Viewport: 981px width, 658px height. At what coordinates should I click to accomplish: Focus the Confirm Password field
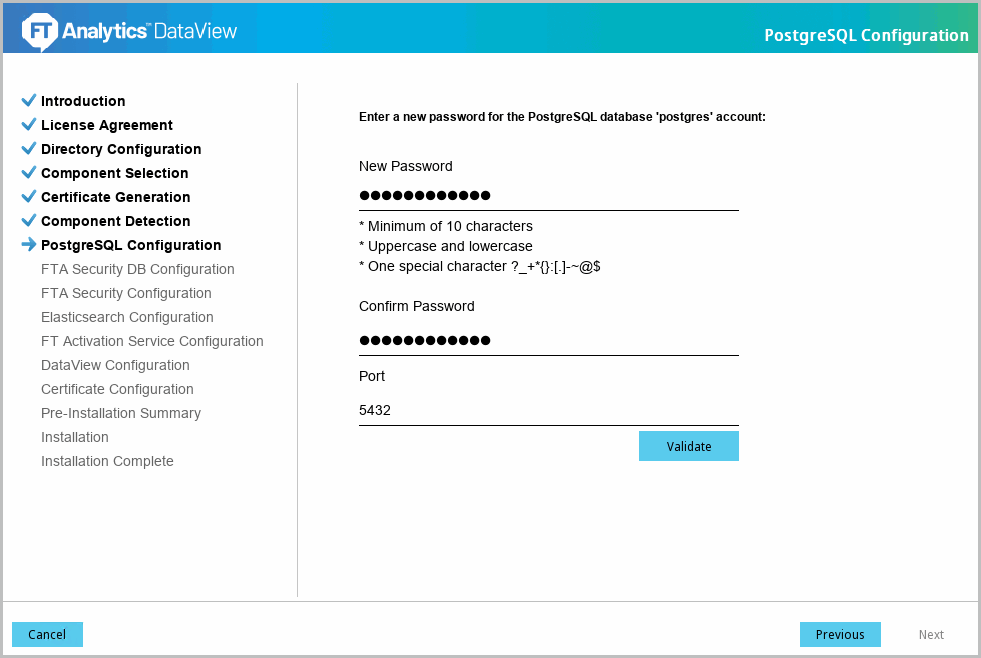pyautogui.click(x=548, y=340)
